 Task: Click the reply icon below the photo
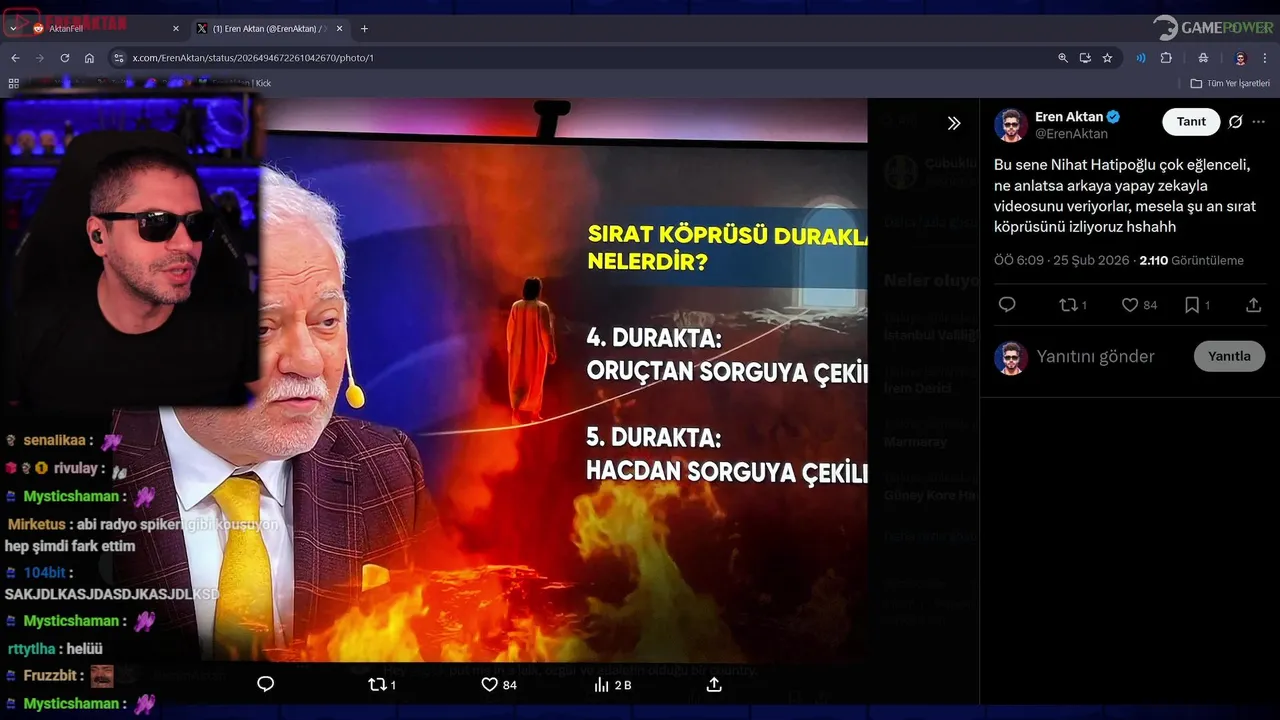click(266, 684)
